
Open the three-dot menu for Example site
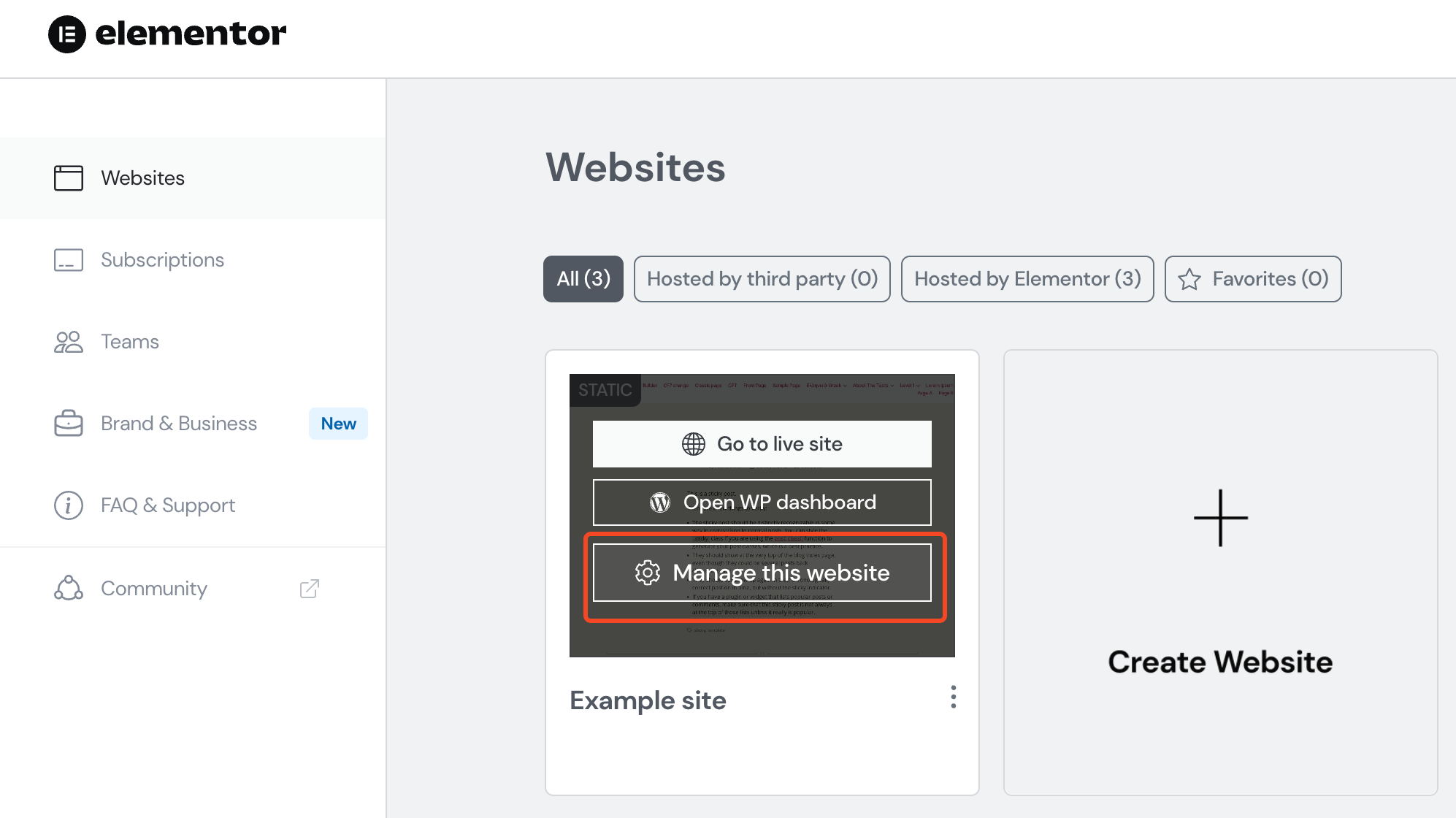954,697
